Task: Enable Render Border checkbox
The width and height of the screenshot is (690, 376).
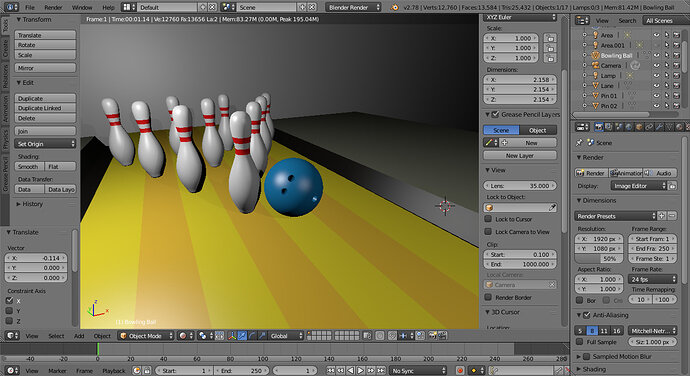Action: (x=488, y=297)
